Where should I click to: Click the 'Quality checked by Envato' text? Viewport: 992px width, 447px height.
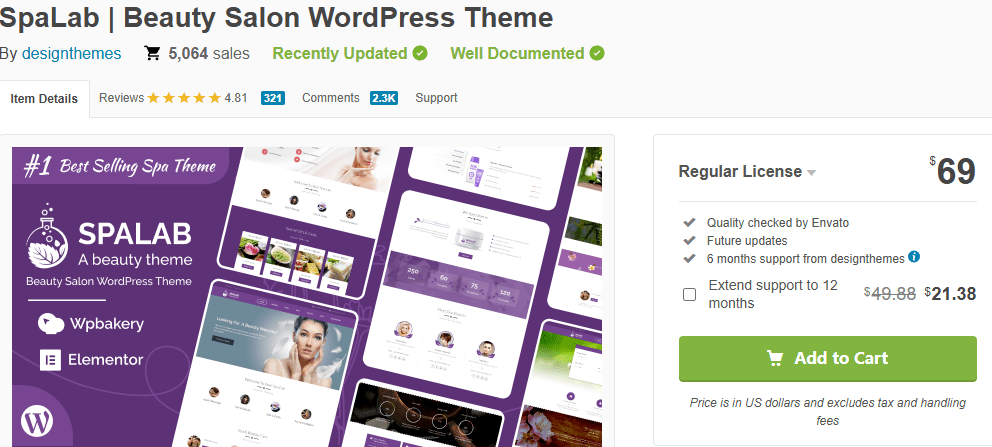tap(778, 223)
